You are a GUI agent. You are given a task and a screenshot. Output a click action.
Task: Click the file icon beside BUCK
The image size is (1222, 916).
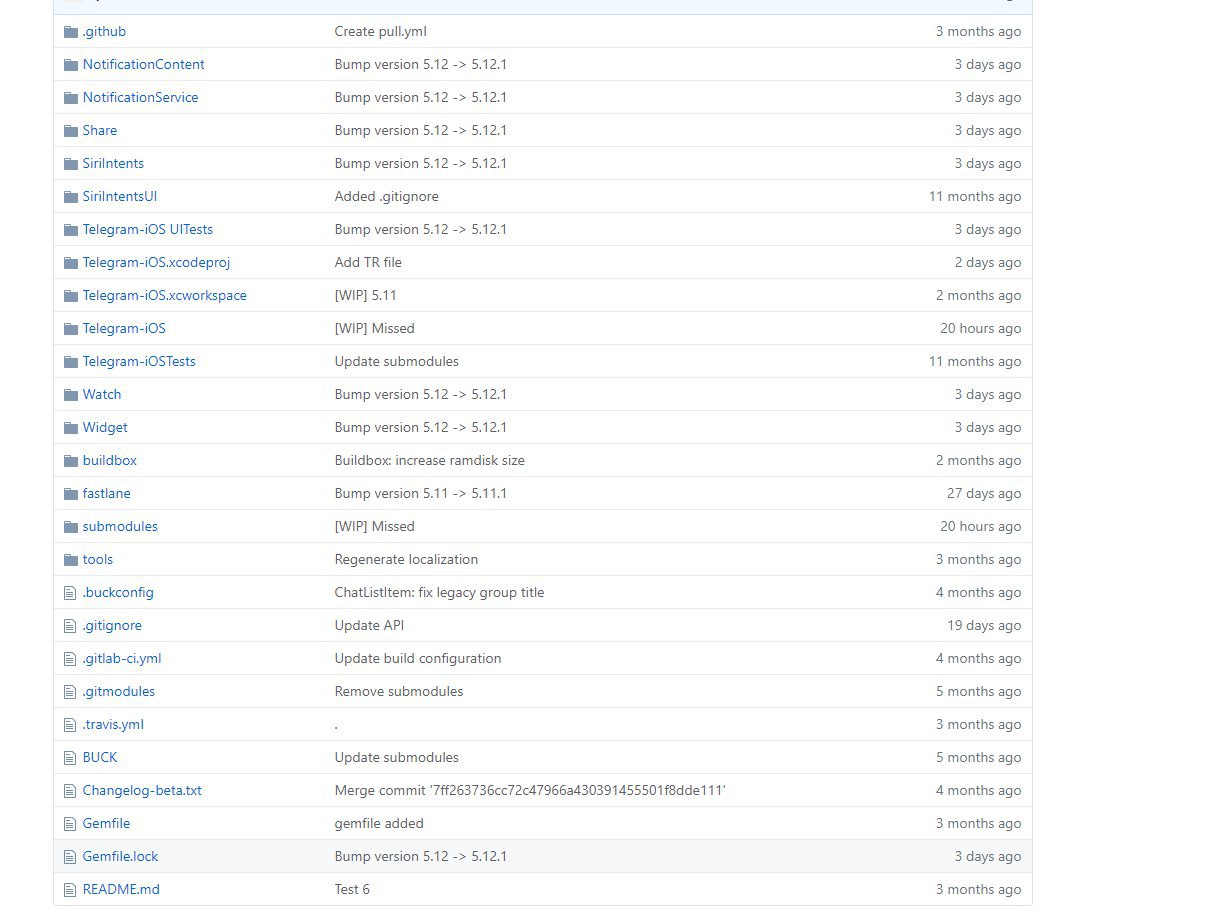70,758
